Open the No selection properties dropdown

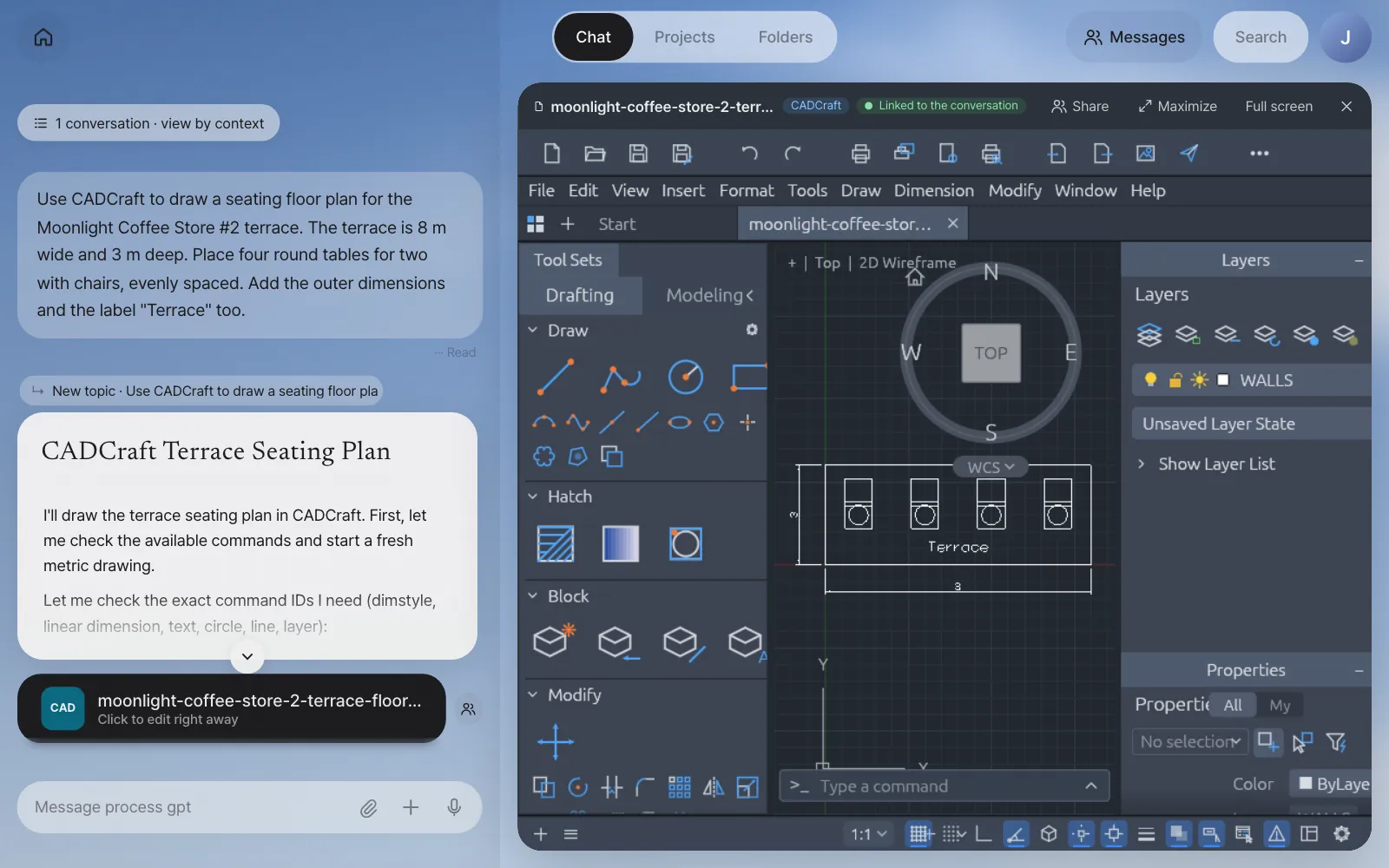tap(1189, 742)
